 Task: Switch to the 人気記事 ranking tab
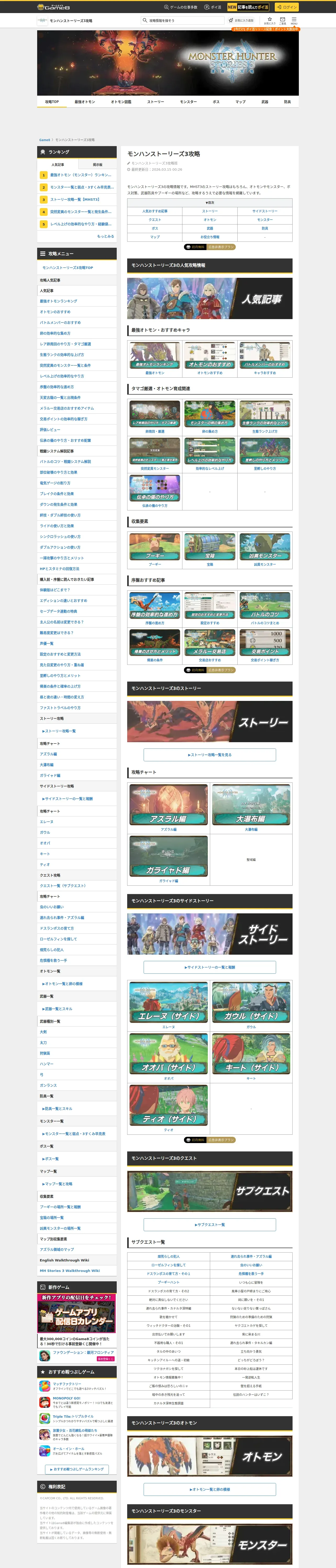coord(57,164)
